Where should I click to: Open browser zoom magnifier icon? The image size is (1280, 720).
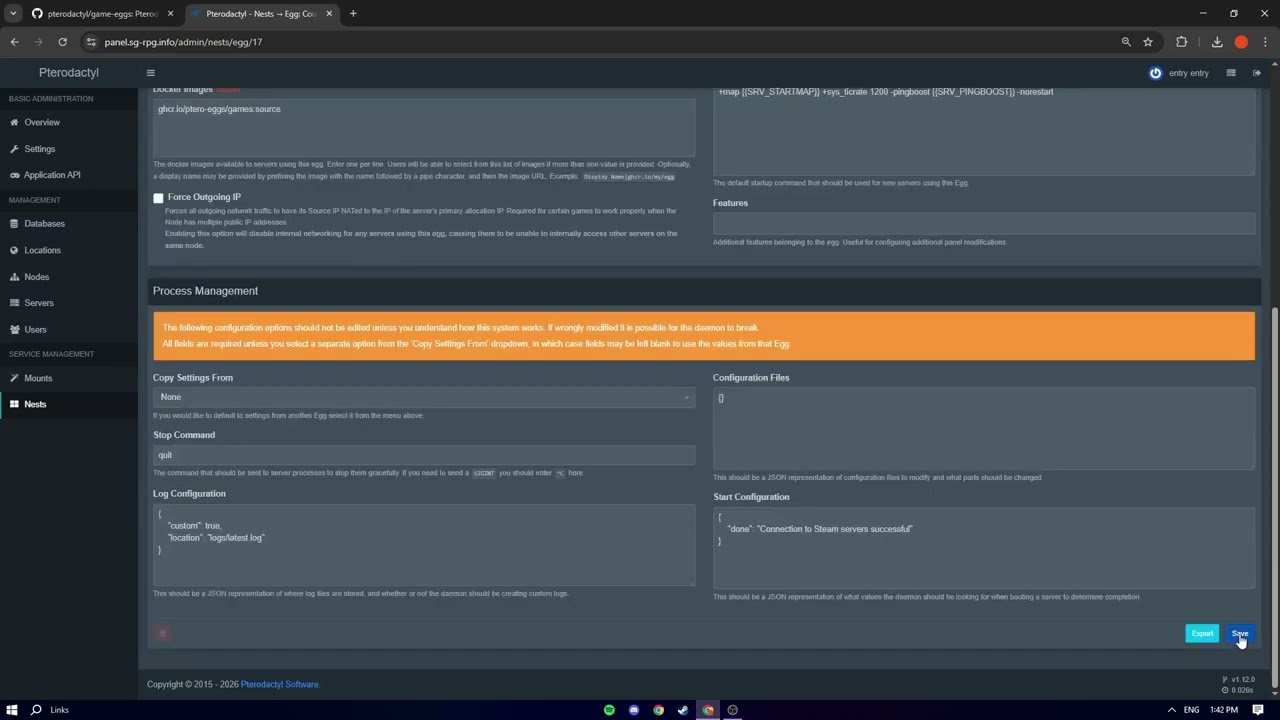[x=1126, y=42]
